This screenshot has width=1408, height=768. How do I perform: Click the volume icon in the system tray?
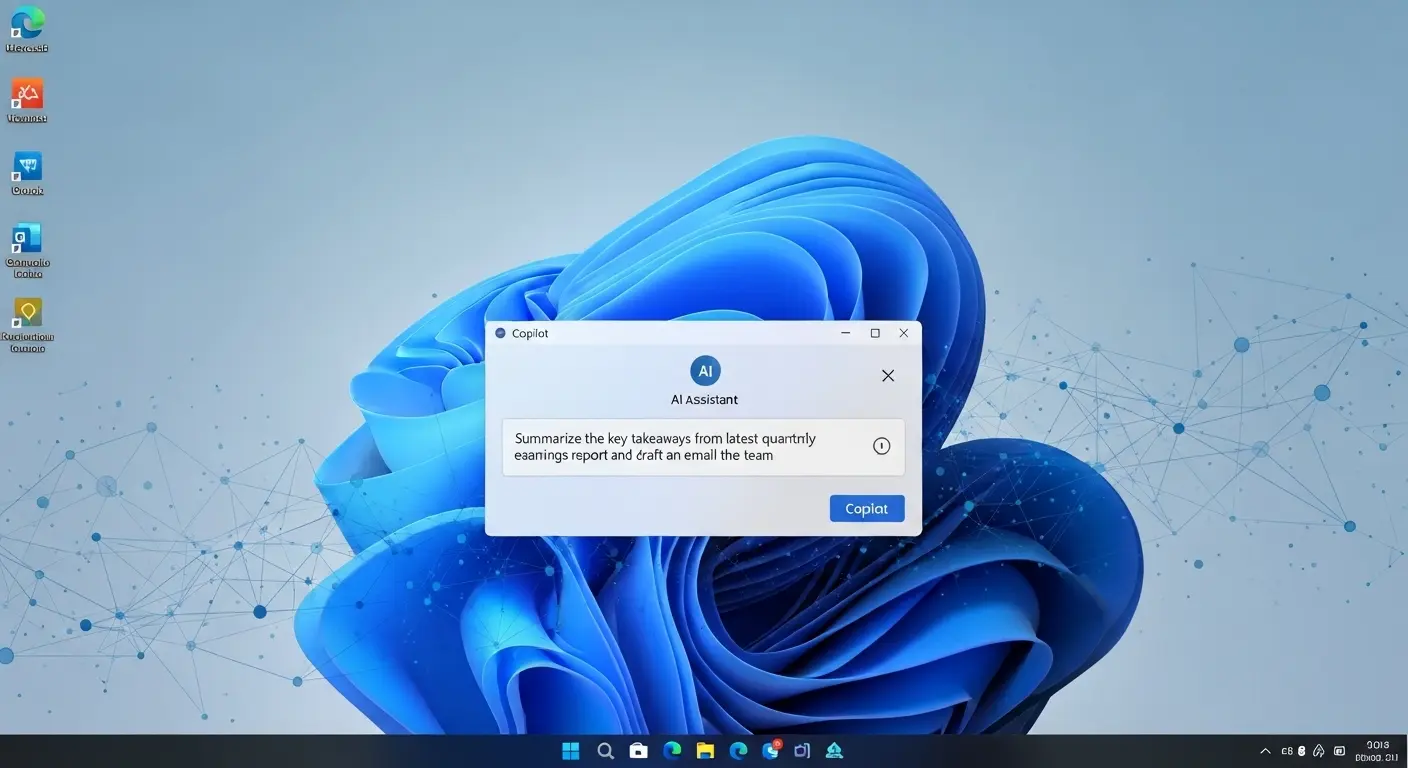1300,750
